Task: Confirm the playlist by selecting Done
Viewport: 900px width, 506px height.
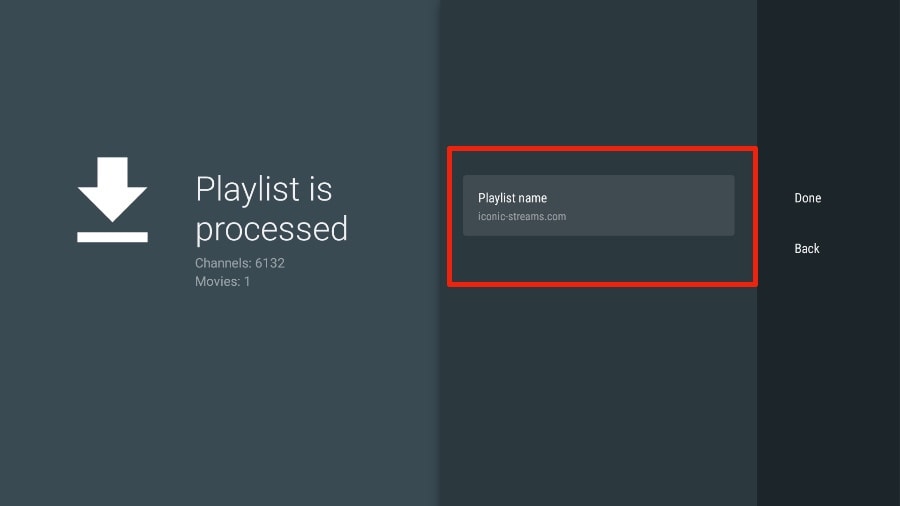Action: point(807,198)
